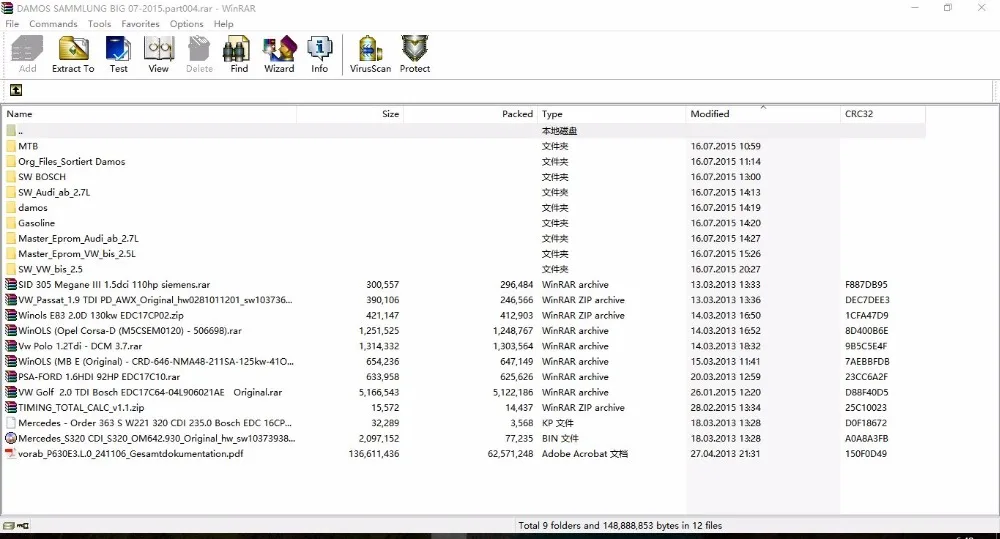Select the damos folder icon
This screenshot has height=539, width=1000.
(x=11, y=207)
